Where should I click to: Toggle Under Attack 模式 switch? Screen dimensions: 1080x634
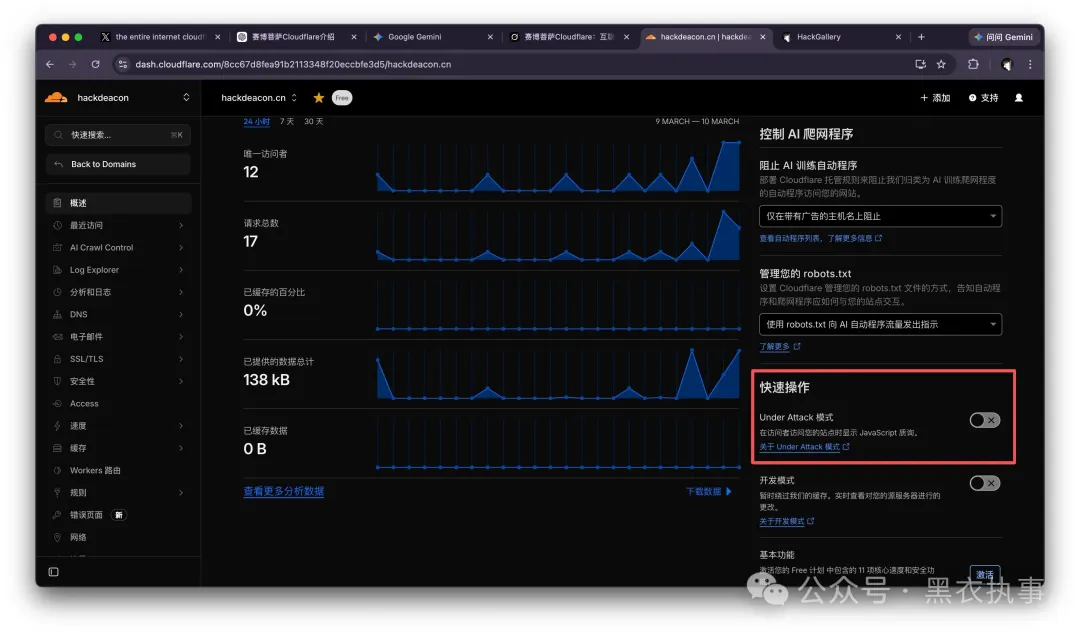click(984, 420)
